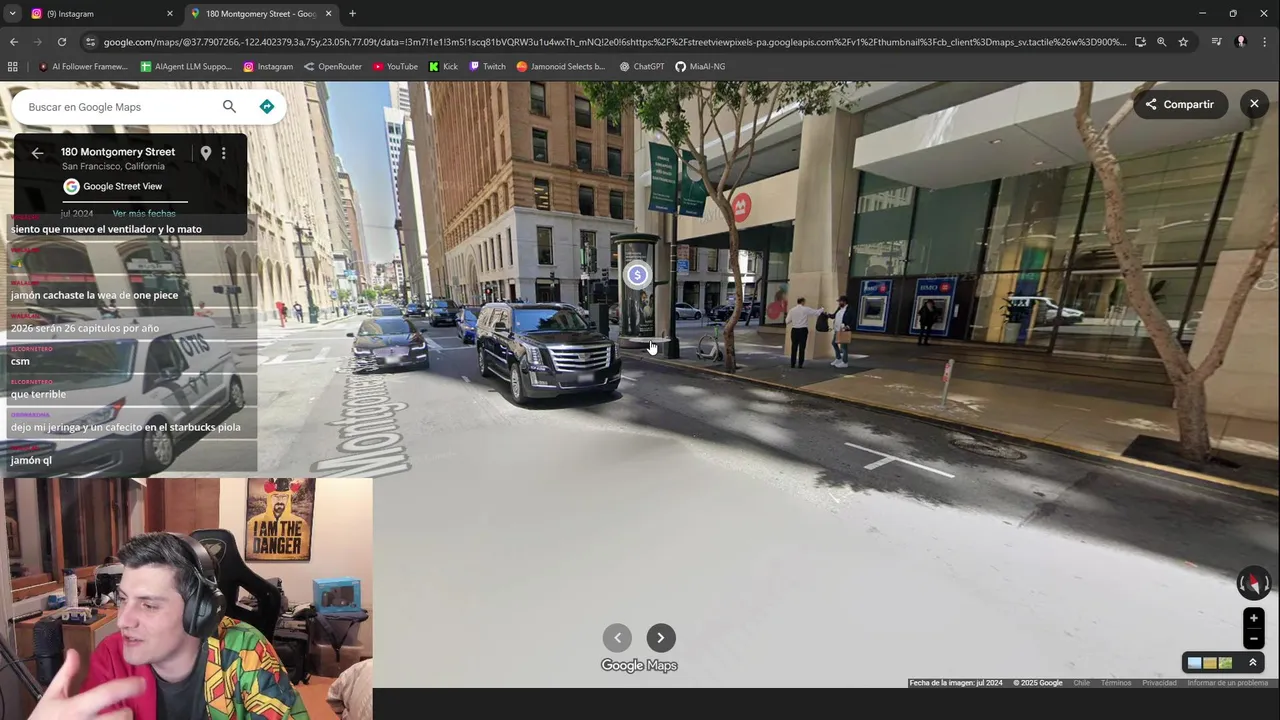The width and height of the screenshot is (1280, 720).
Task: Go forward in browser history
Action: [x=38, y=42]
